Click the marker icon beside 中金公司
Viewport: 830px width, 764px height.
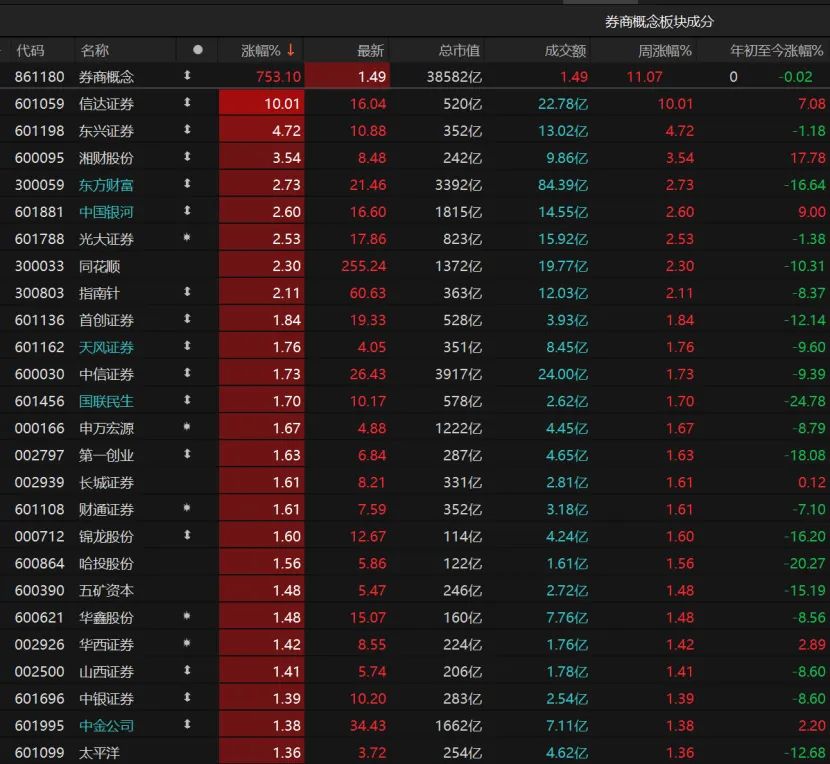[x=187, y=724]
